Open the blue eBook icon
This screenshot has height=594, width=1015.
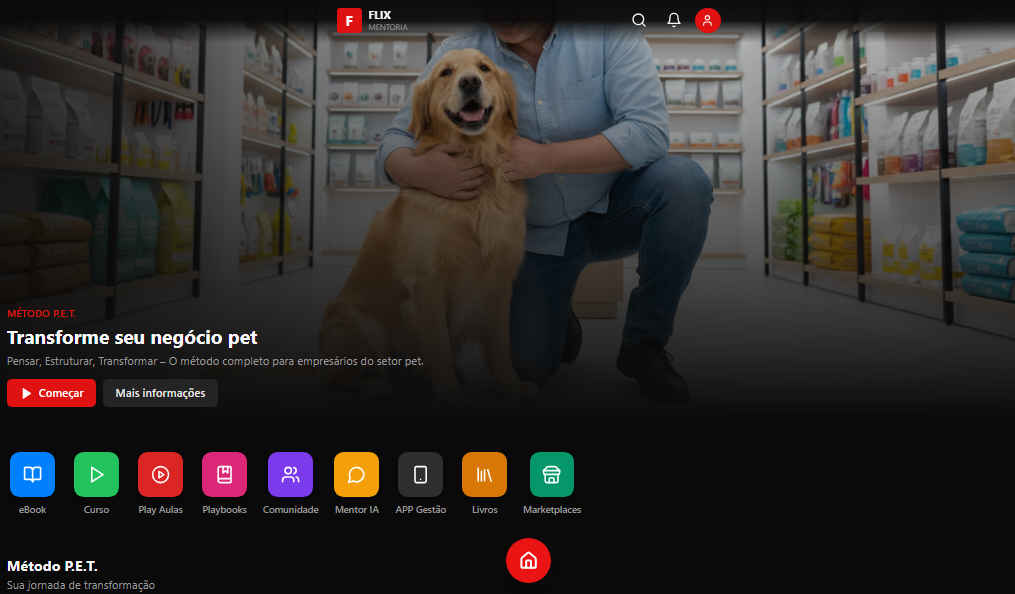coord(32,474)
